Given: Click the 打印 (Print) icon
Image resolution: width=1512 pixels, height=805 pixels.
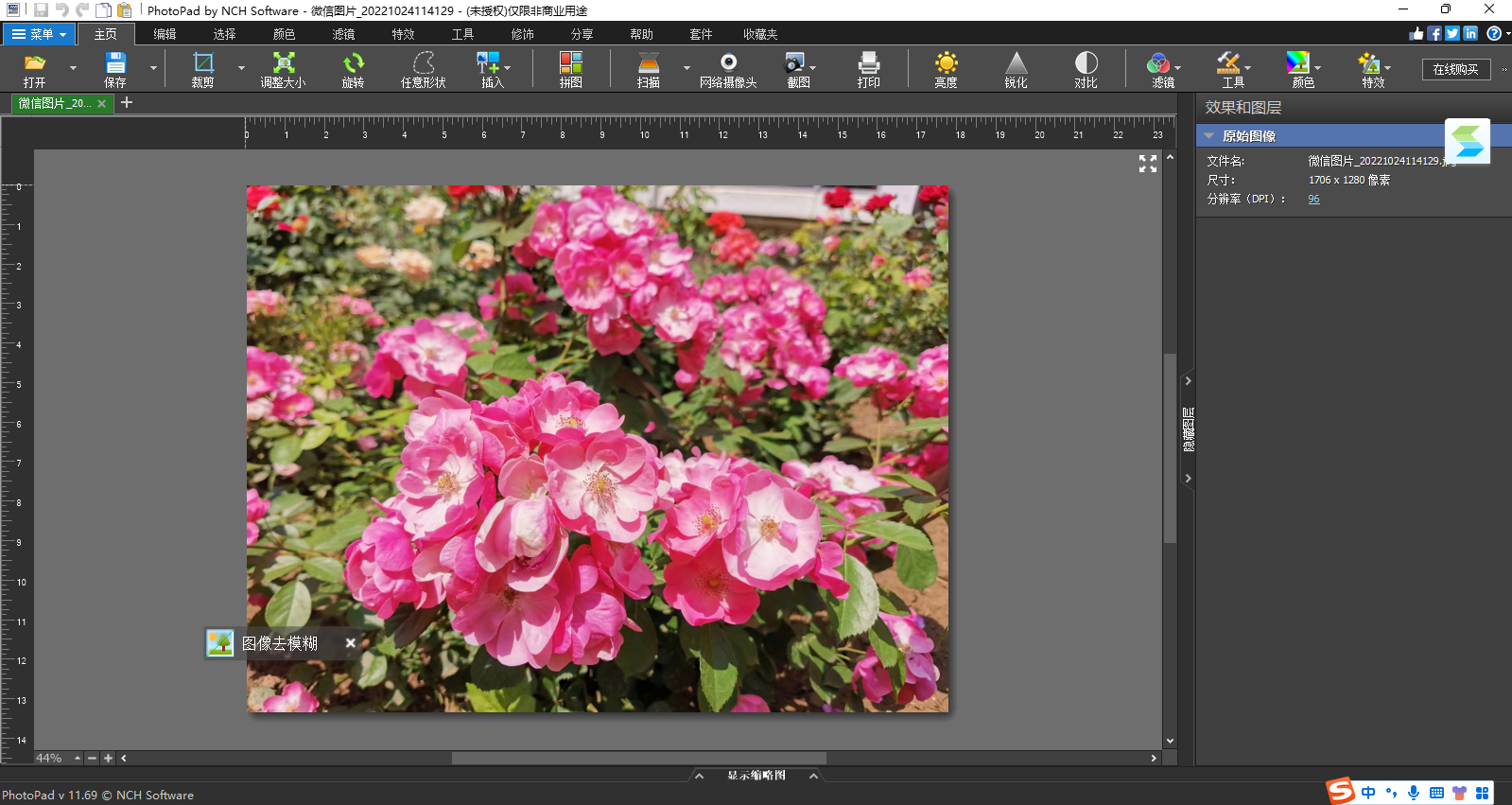Looking at the screenshot, I should 868,63.
